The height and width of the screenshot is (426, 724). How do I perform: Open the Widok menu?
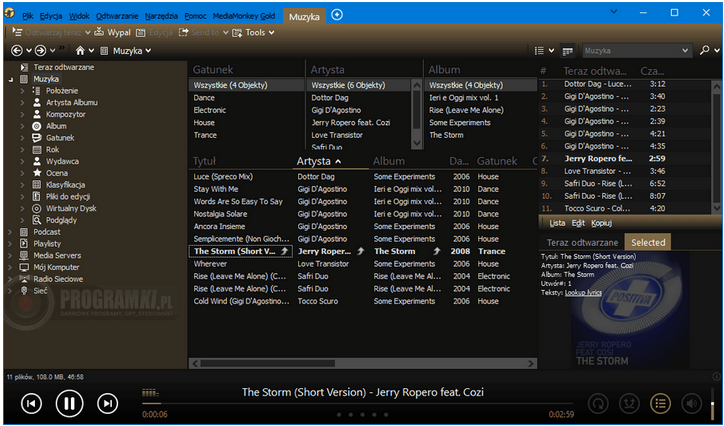79,16
